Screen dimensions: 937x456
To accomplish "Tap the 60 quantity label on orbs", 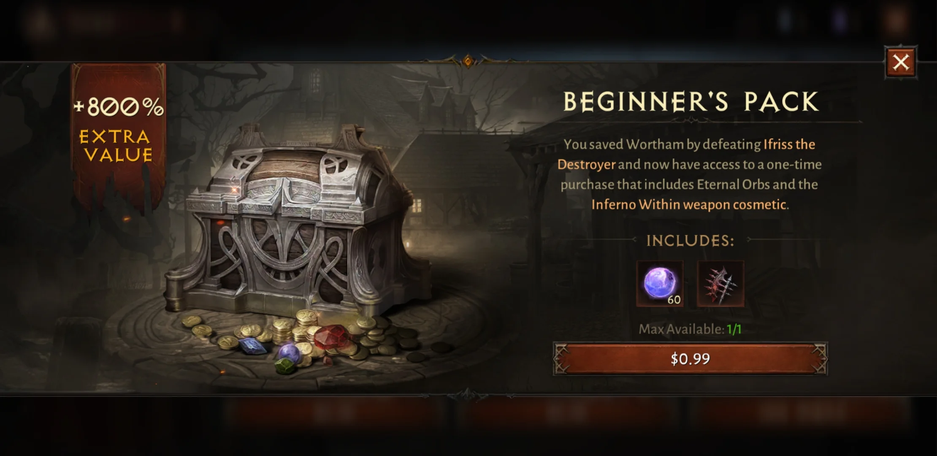I will [x=673, y=300].
